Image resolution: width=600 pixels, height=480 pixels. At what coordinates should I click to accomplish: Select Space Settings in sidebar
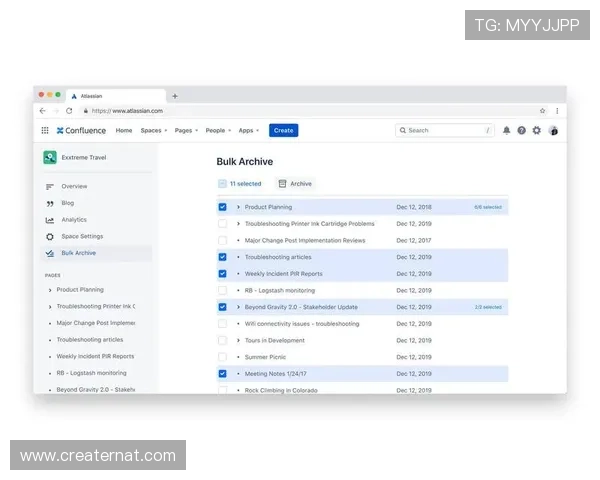click(x=81, y=236)
